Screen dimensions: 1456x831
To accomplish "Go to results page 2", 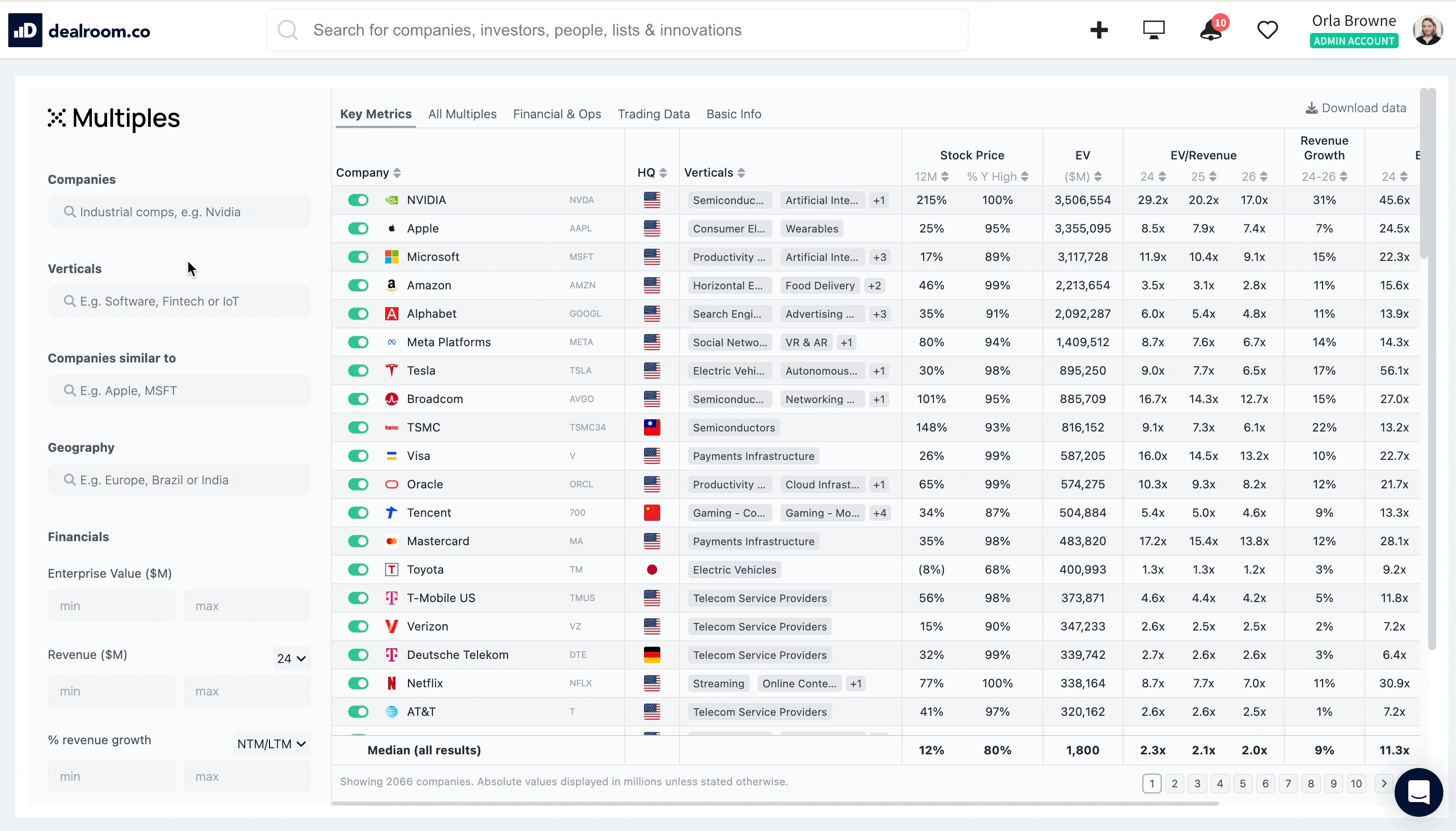I will point(1174,784).
